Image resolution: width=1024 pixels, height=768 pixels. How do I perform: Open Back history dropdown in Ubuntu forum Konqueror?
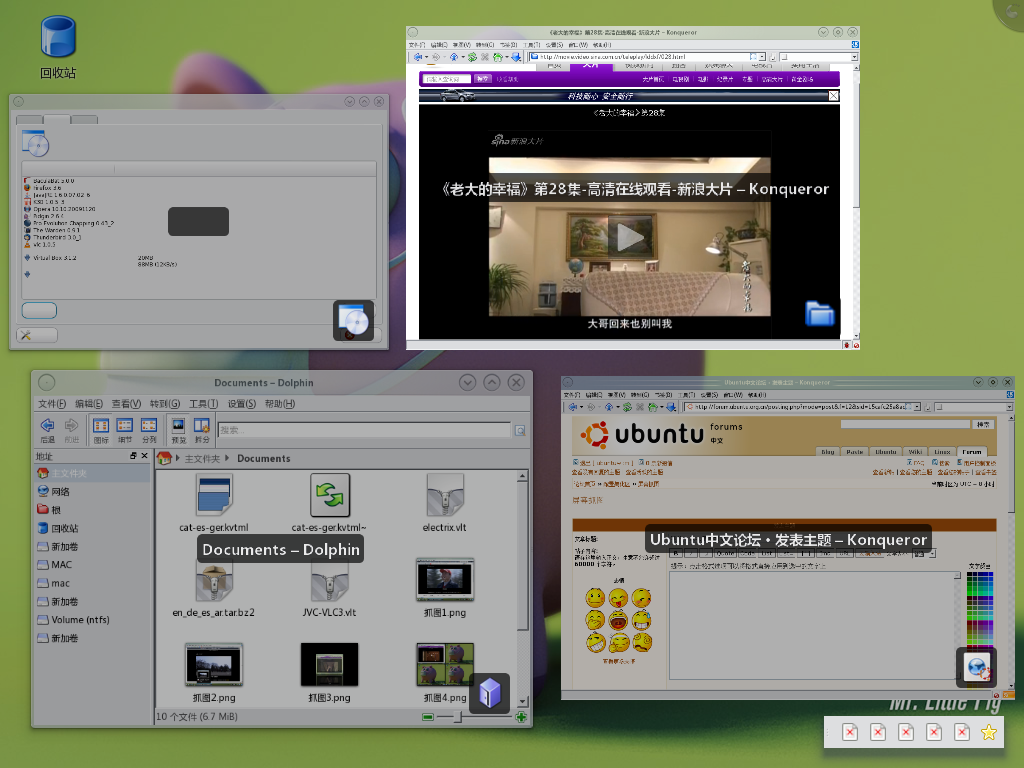(581, 407)
